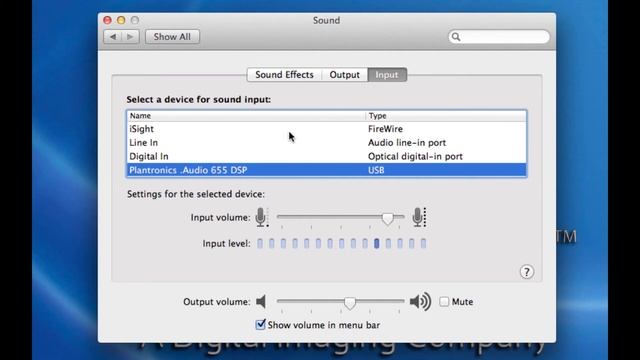This screenshot has width=640, height=360.
Task: Check the Mute checkbox
Action: point(444,302)
